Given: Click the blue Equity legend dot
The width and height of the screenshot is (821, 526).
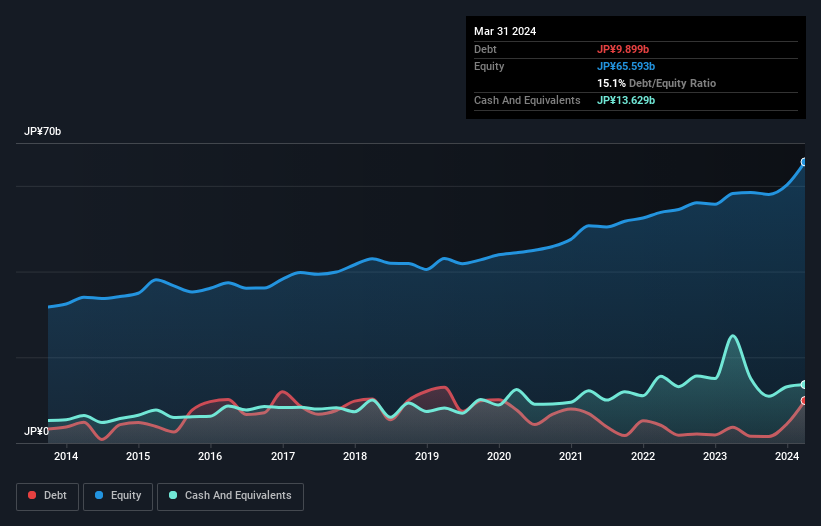Looking at the screenshot, I should [x=100, y=496].
